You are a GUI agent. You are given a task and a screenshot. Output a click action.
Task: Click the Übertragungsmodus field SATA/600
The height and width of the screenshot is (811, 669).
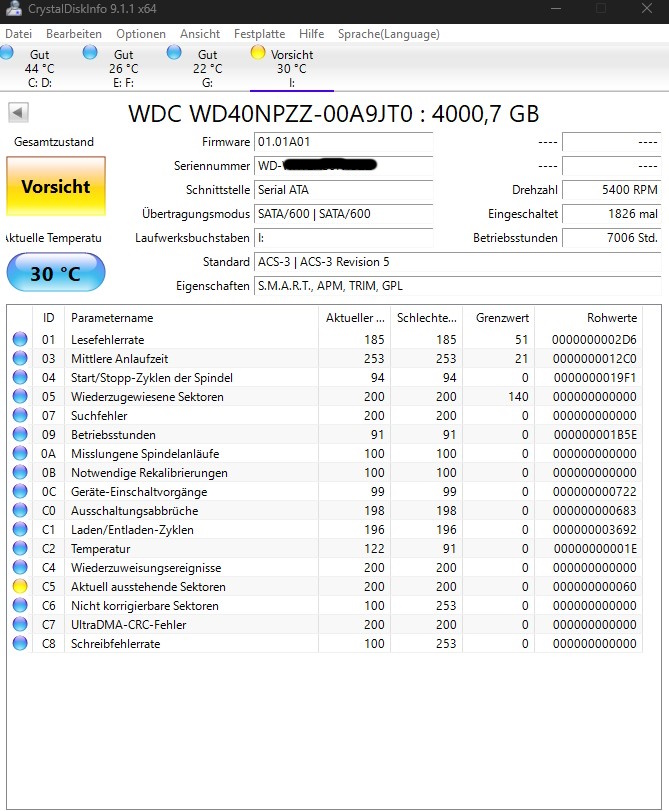click(x=344, y=214)
